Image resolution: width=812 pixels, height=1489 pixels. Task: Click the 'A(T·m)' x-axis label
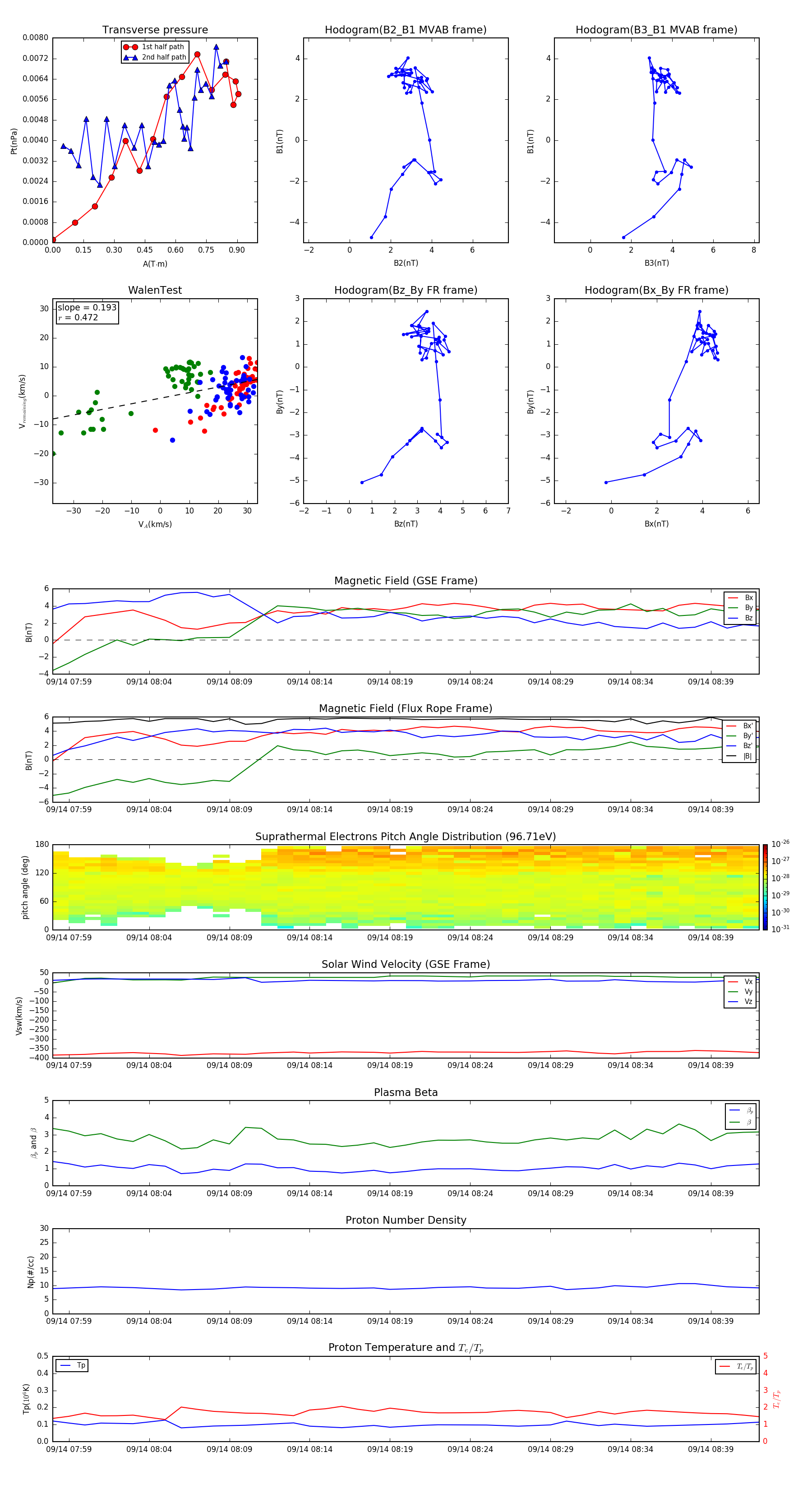click(x=155, y=264)
